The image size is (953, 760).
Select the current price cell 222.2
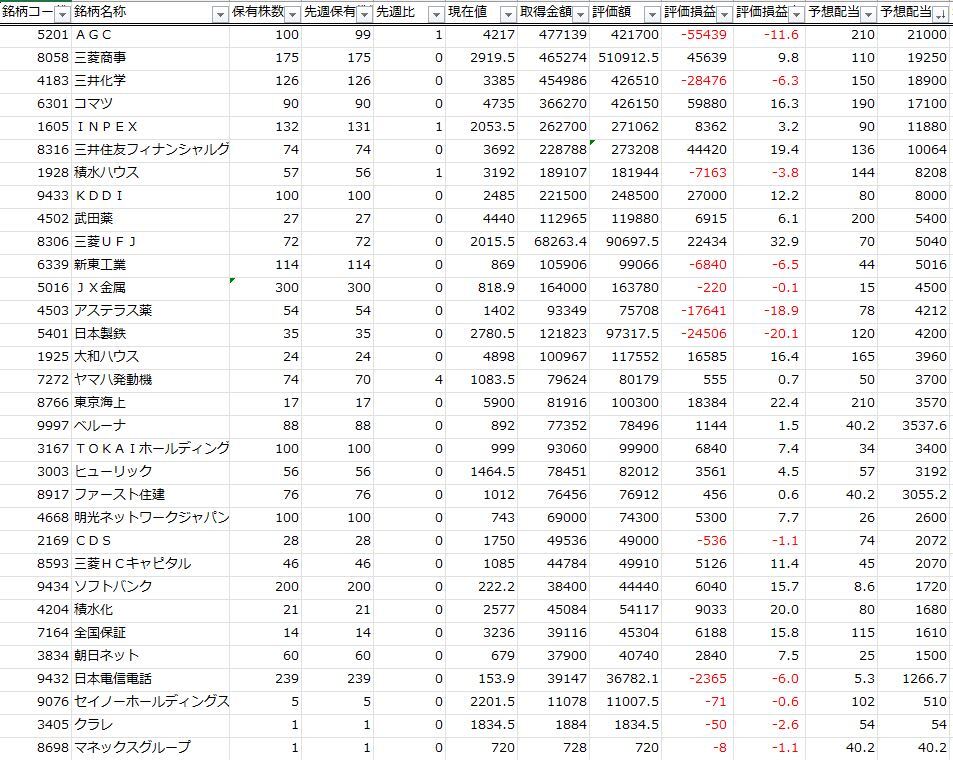pyautogui.click(x=481, y=587)
